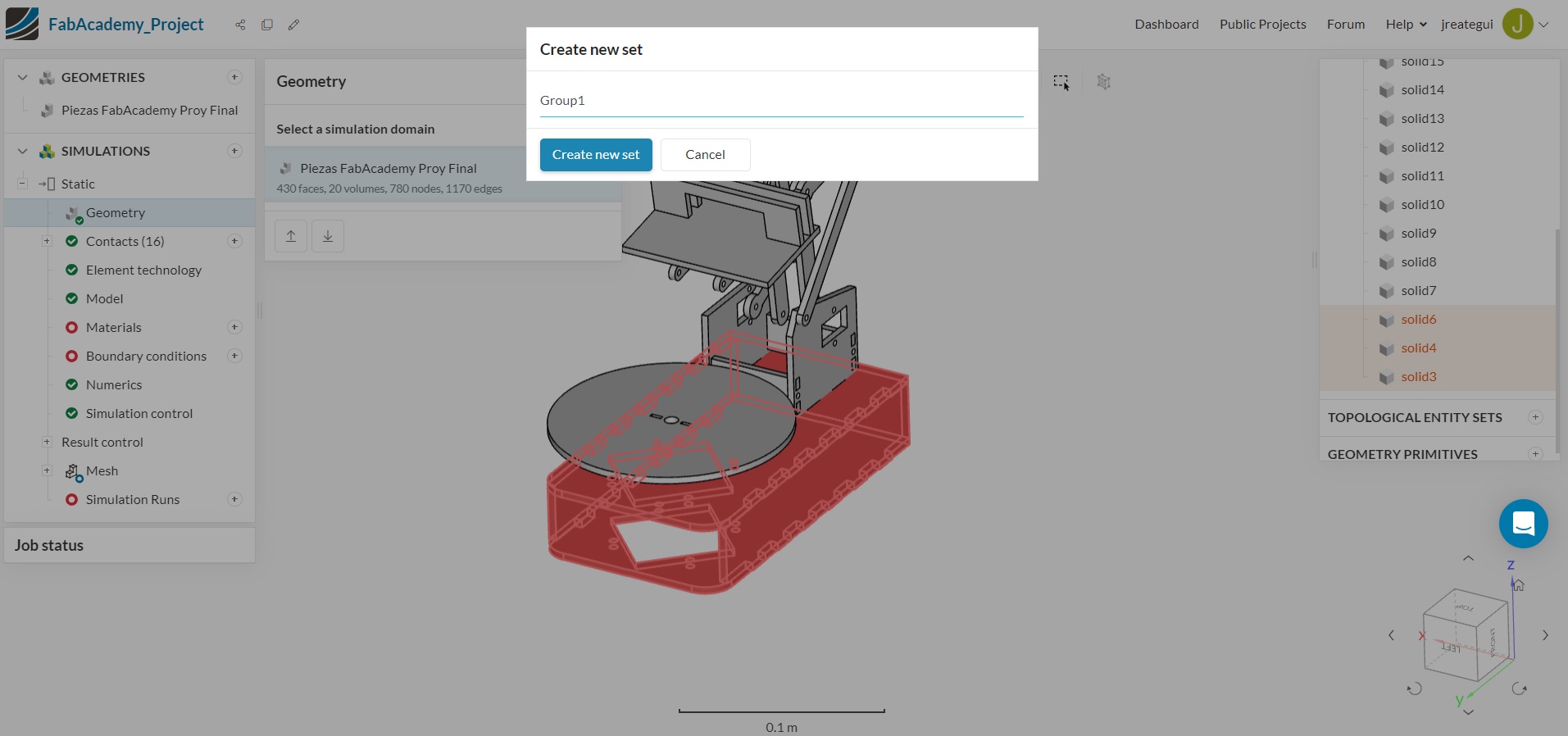Image resolution: width=1568 pixels, height=736 pixels.
Task: Click the Job status panel header
Action: pyautogui.click(x=130, y=545)
